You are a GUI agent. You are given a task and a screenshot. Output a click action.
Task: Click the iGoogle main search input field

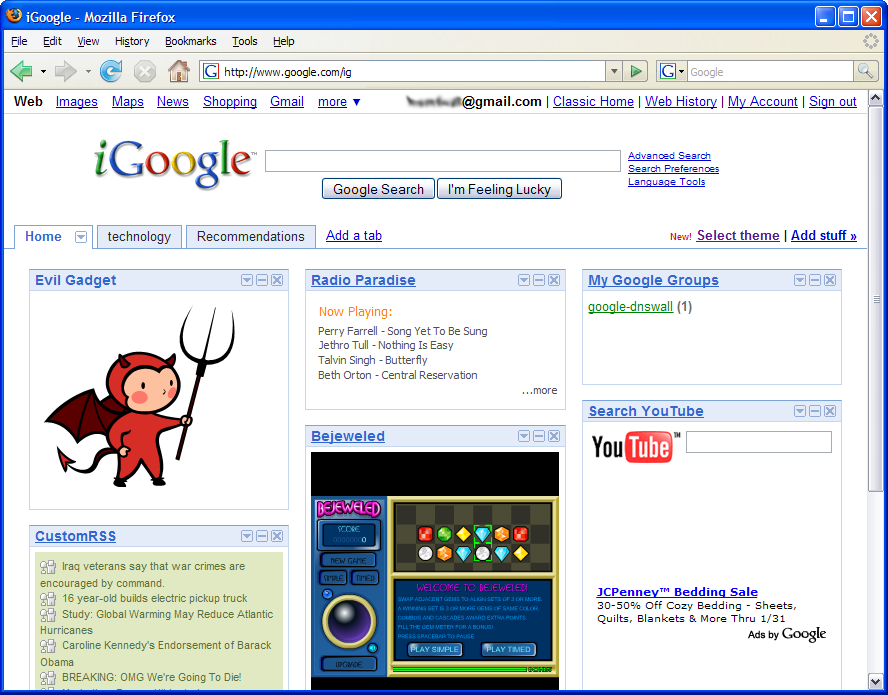442,161
